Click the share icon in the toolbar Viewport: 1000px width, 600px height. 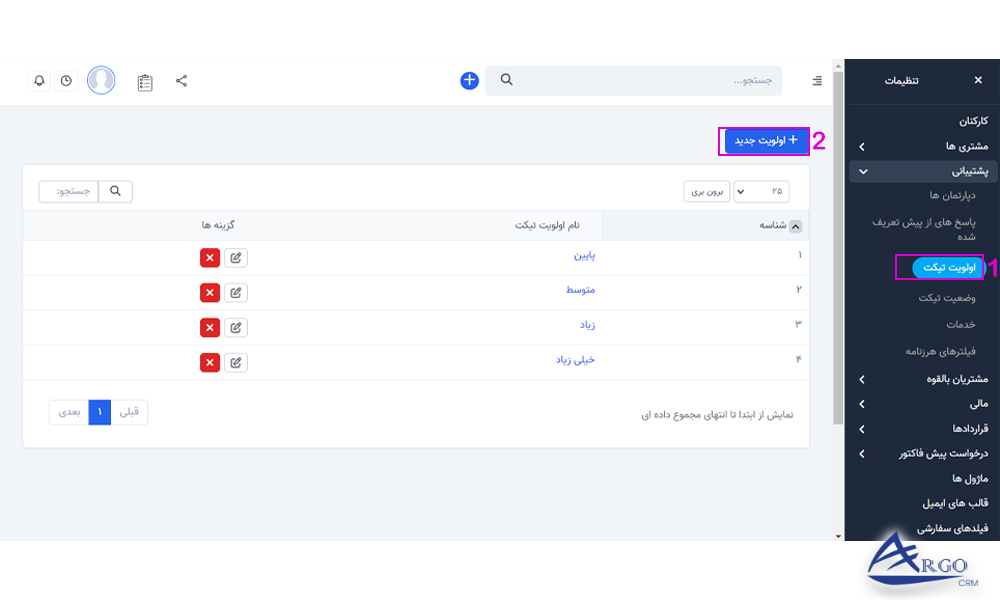pos(181,81)
